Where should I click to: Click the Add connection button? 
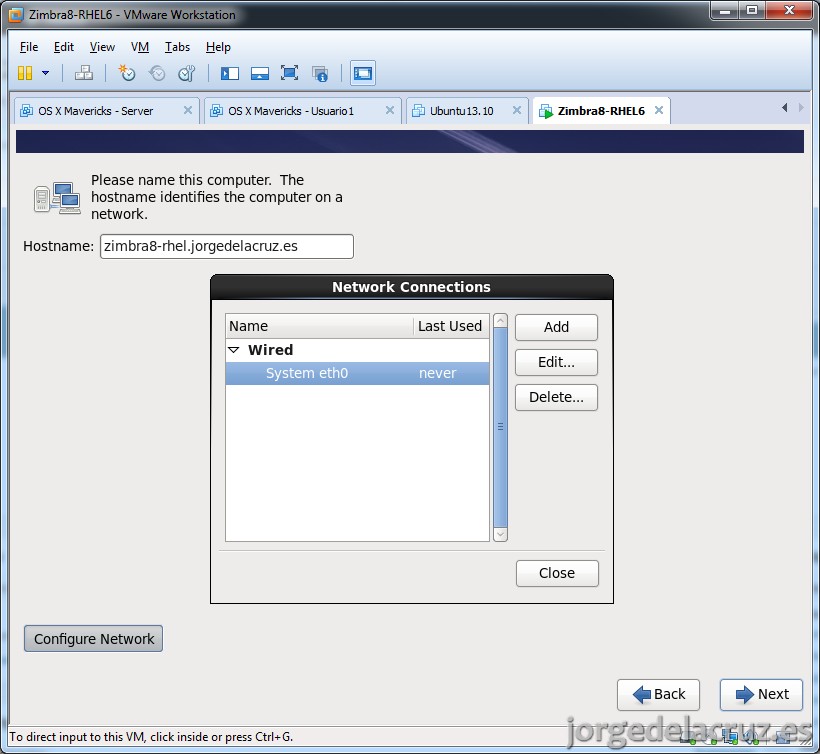coord(556,327)
